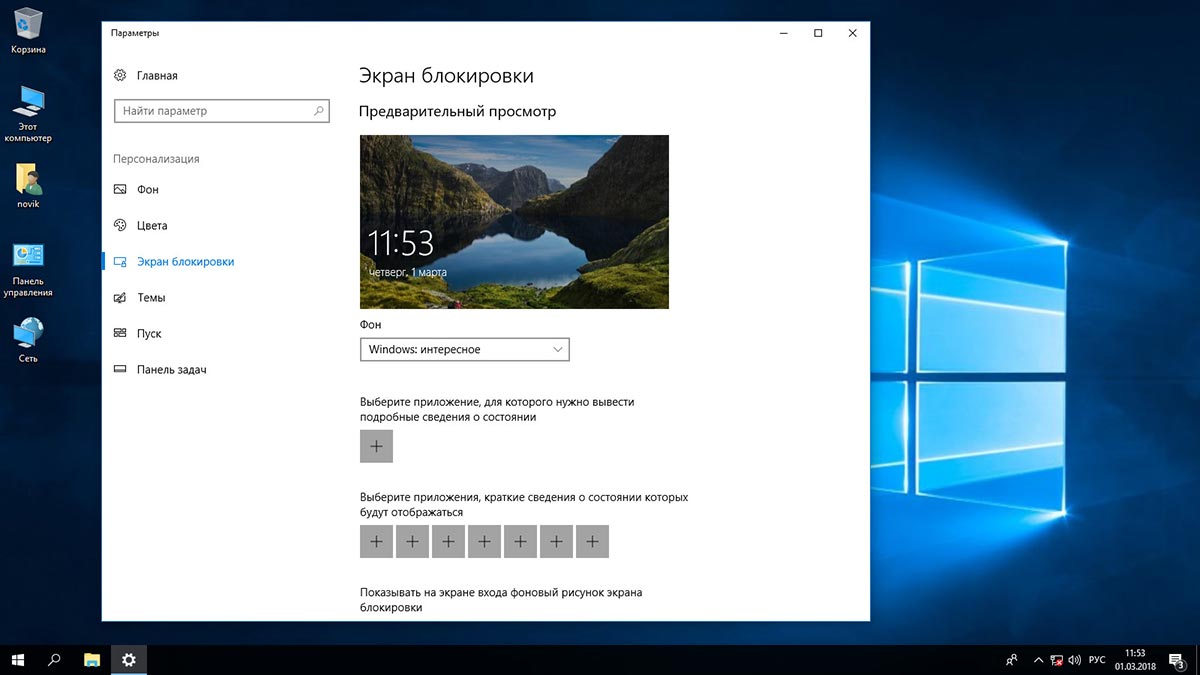The height and width of the screenshot is (675, 1200).
Task: Add an app for detailed status info
Action: [x=376, y=446]
